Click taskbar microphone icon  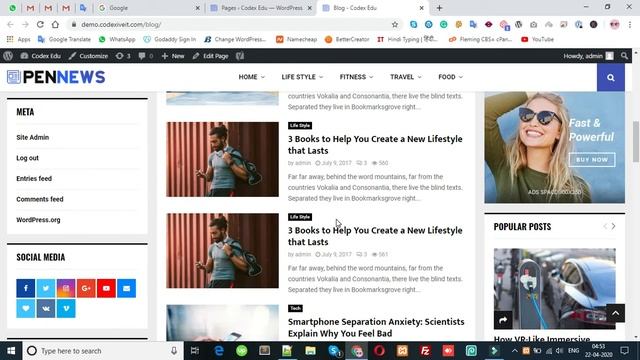[x=174, y=351]
